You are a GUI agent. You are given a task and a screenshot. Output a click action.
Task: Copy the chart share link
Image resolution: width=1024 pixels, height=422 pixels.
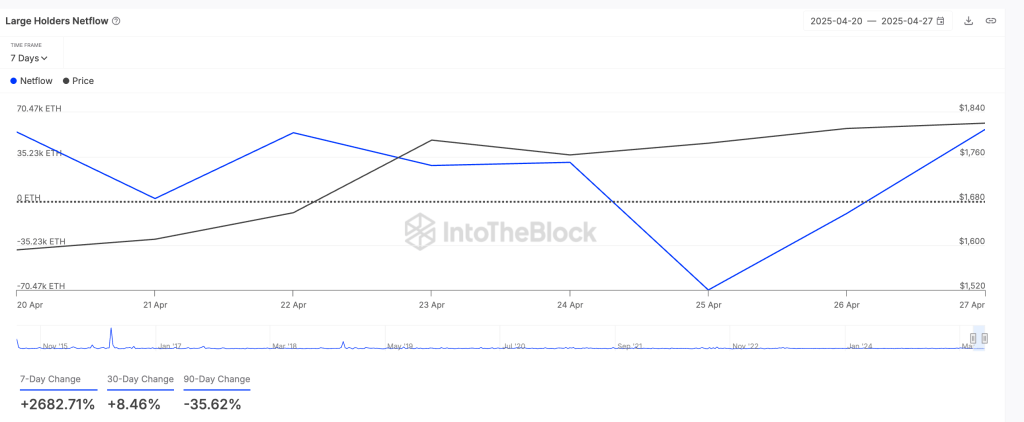coord(990,21)
